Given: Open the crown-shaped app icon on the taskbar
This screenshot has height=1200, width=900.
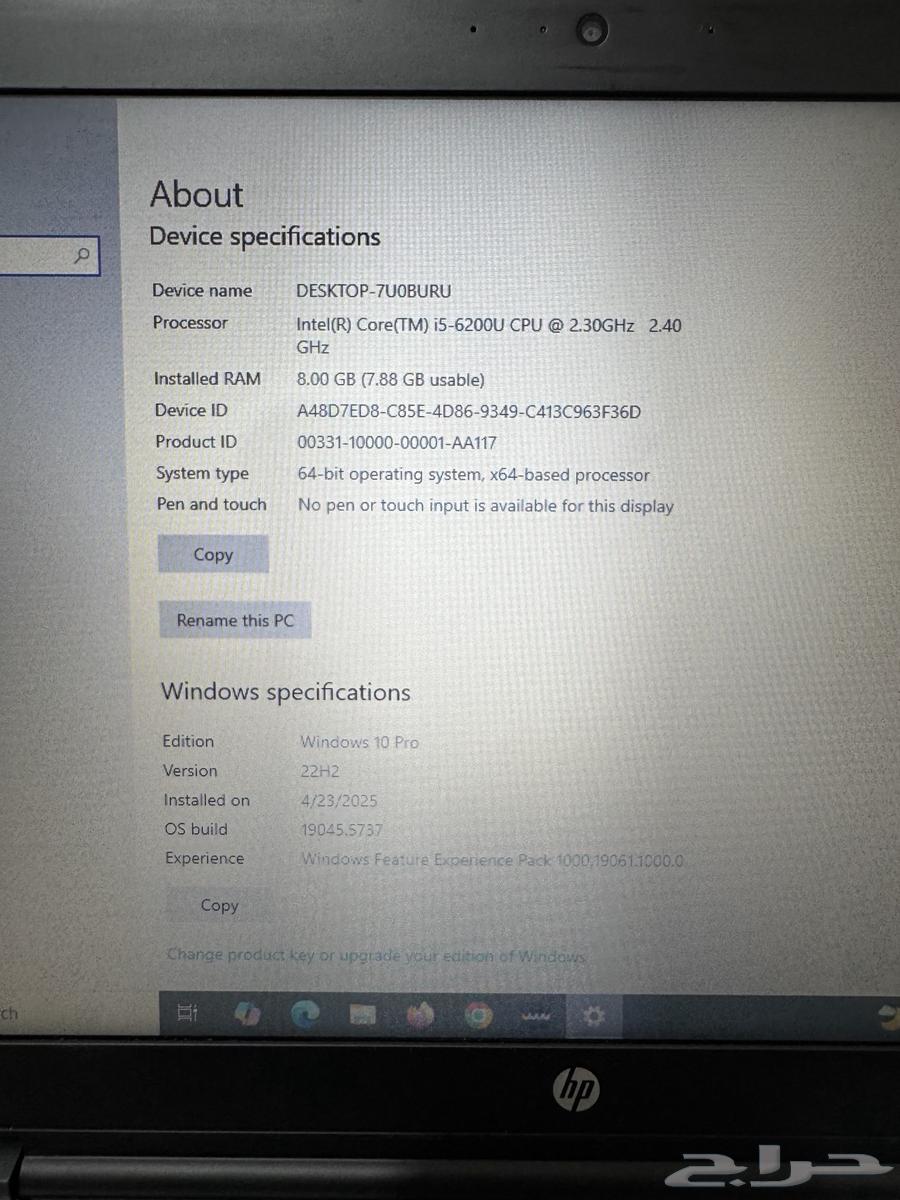Looking at the screenshot, I should pos(537,1014).
